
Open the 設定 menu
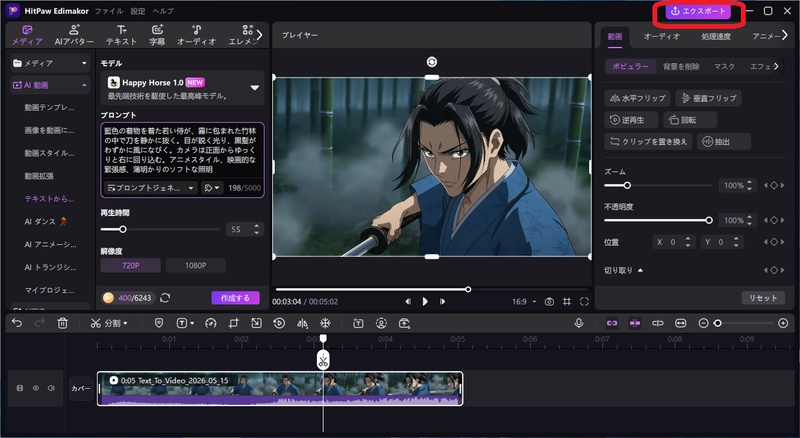[x=138, y=11]
